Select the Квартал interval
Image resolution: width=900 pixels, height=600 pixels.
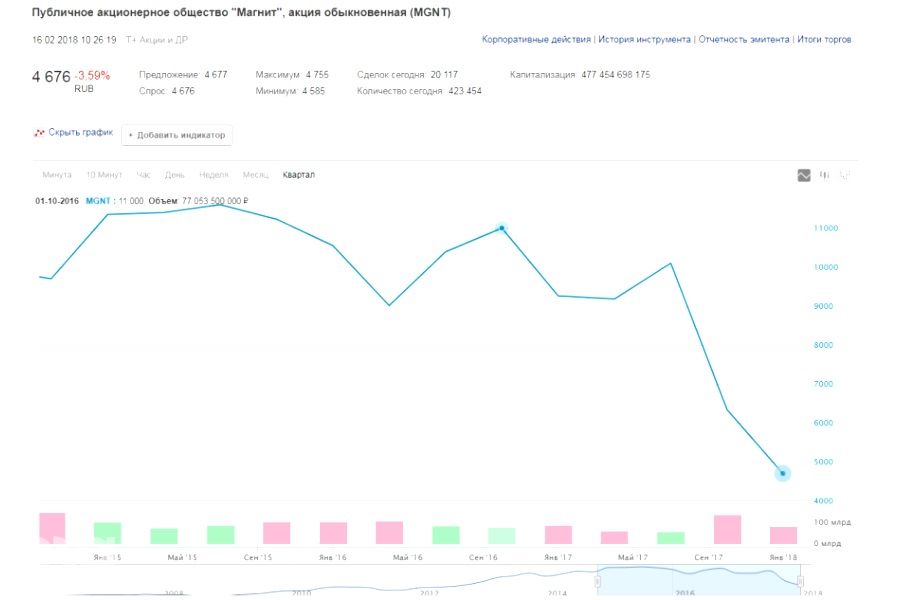click(x=299, y=175)
